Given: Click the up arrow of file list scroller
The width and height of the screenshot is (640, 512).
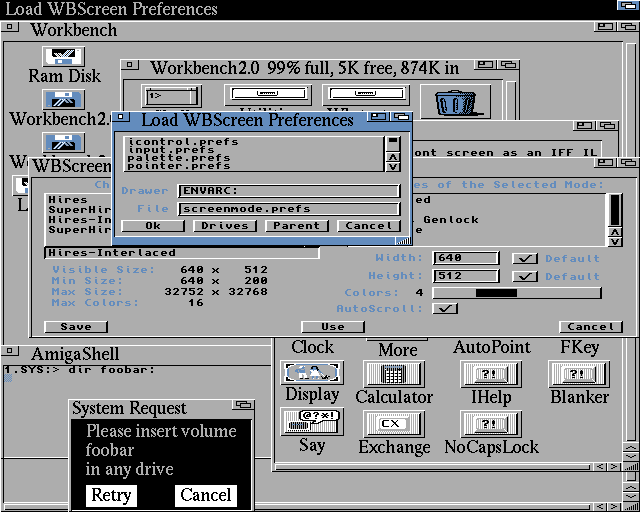Looking at the screenshot, I should click(x=393, y=157).
